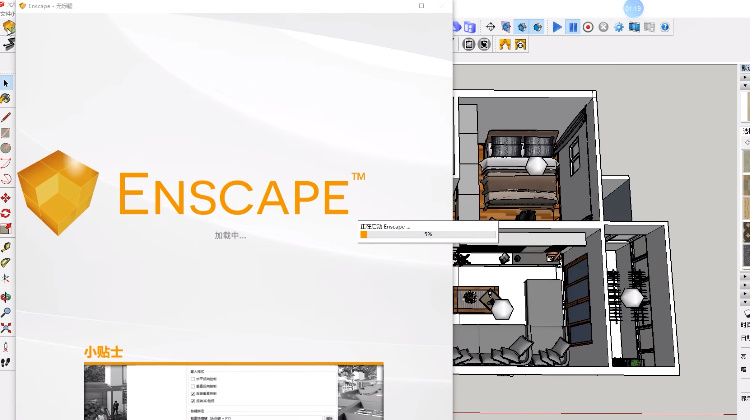Click the first round grey toolbar icon

[x=469, y=44]
